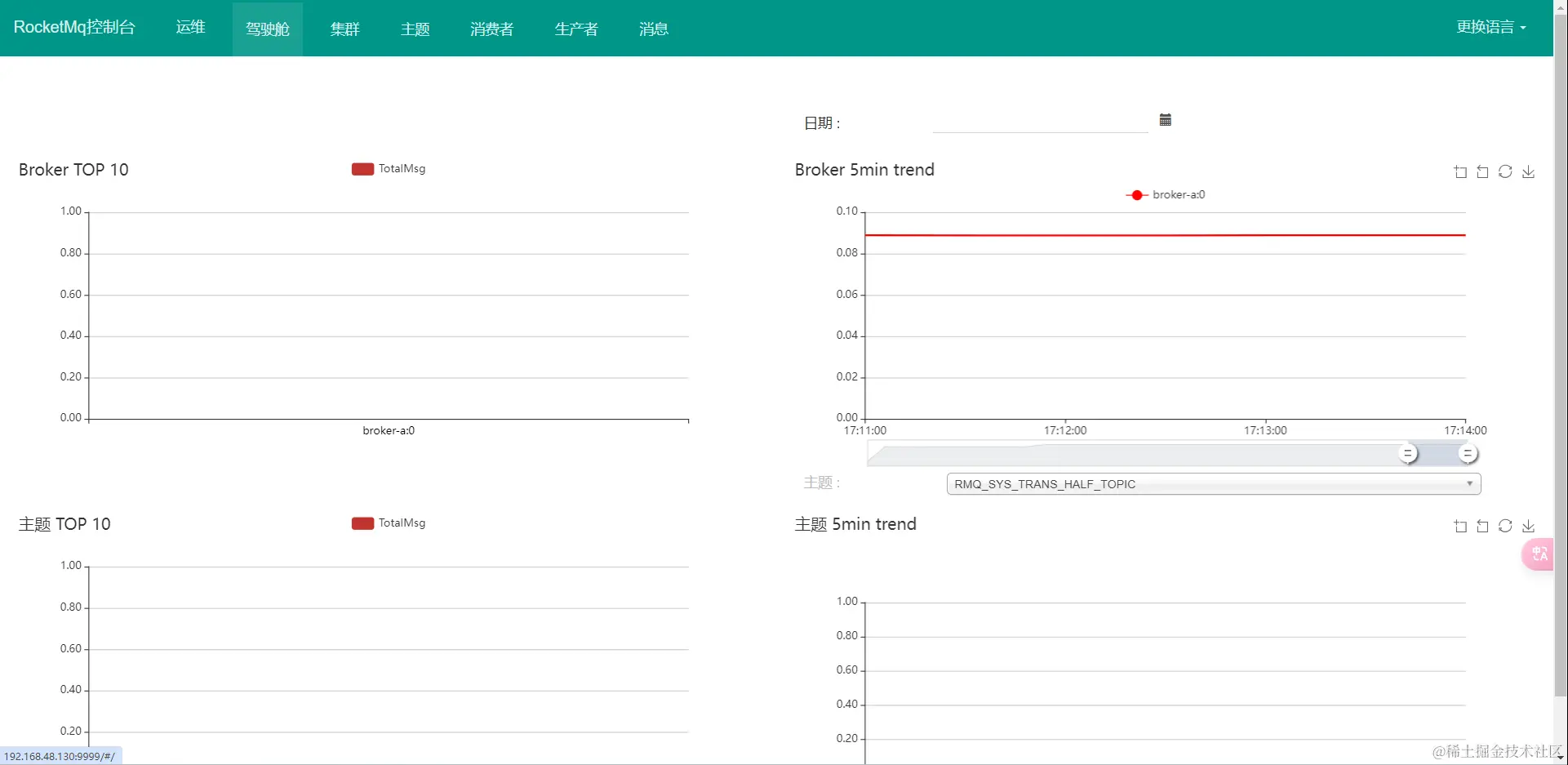1568x765 pixels.
Task: Download Broker 5min trend chart as image
Action: pyautogui.click(x=1529, y=171)
